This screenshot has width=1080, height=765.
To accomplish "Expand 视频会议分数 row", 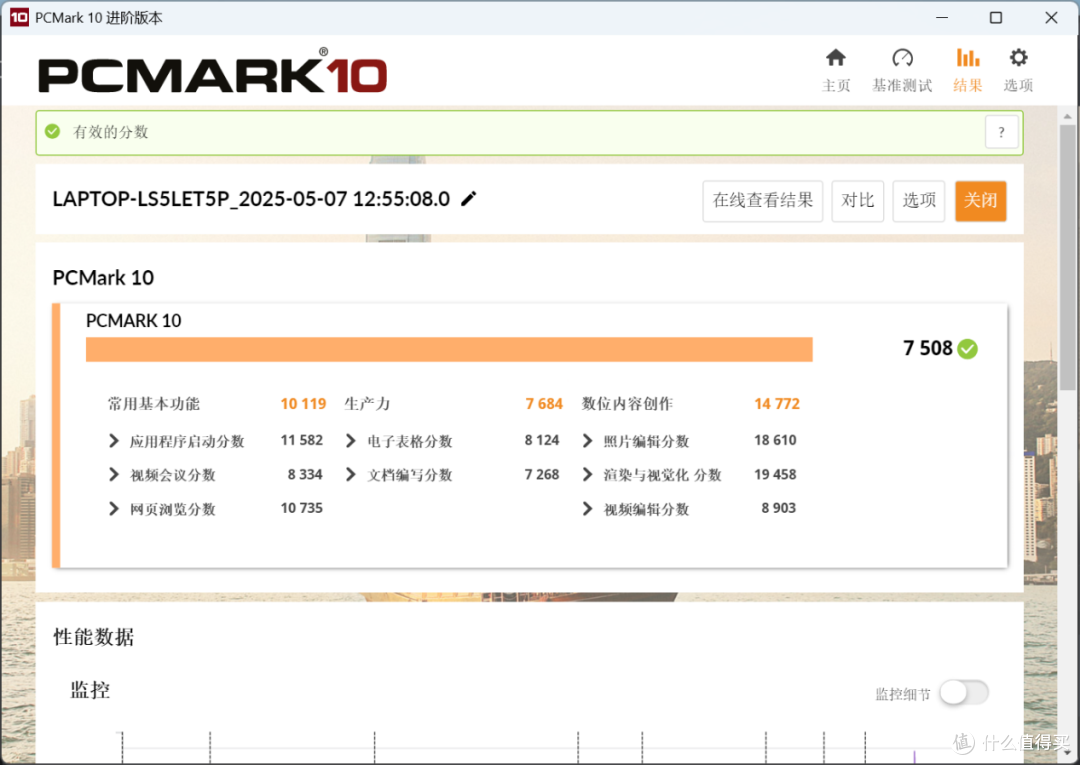I will point(114,474).
